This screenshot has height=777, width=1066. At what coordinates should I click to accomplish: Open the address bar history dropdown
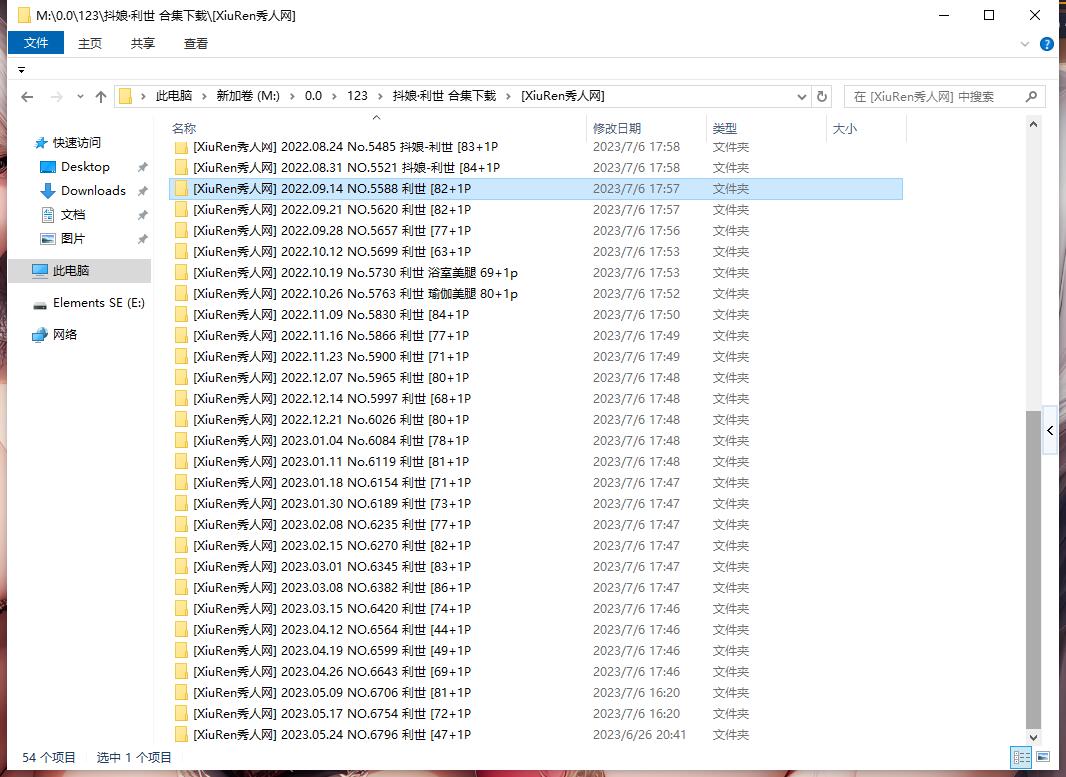click(802, 97)
